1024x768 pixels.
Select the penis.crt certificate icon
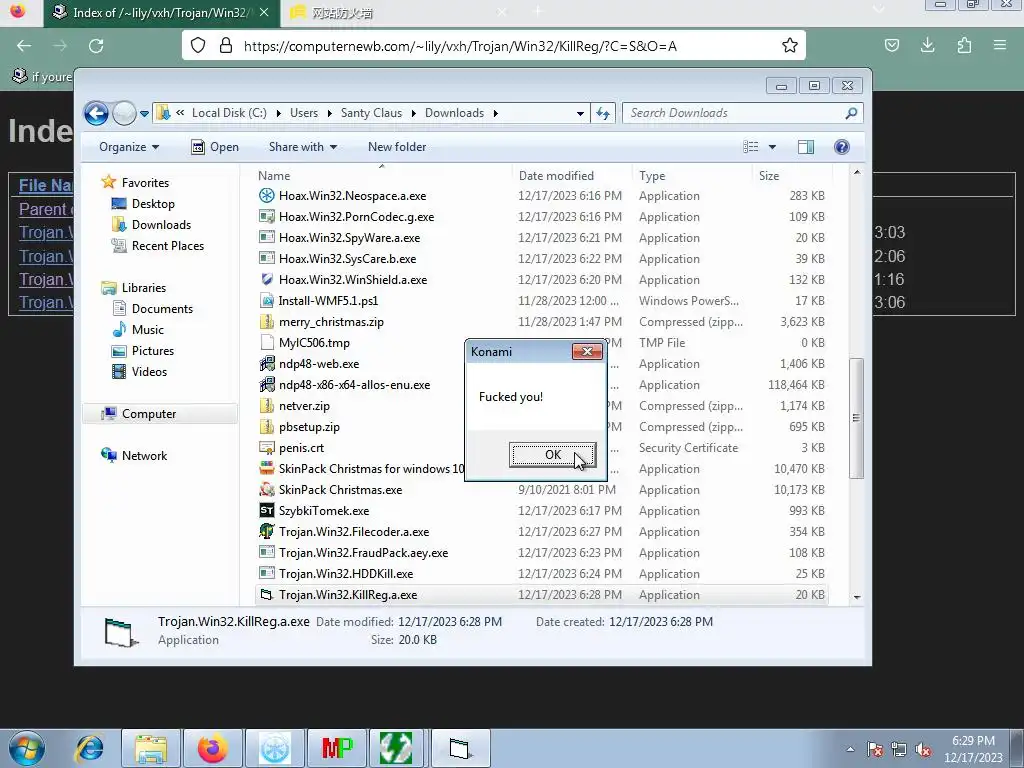[266, 448]
